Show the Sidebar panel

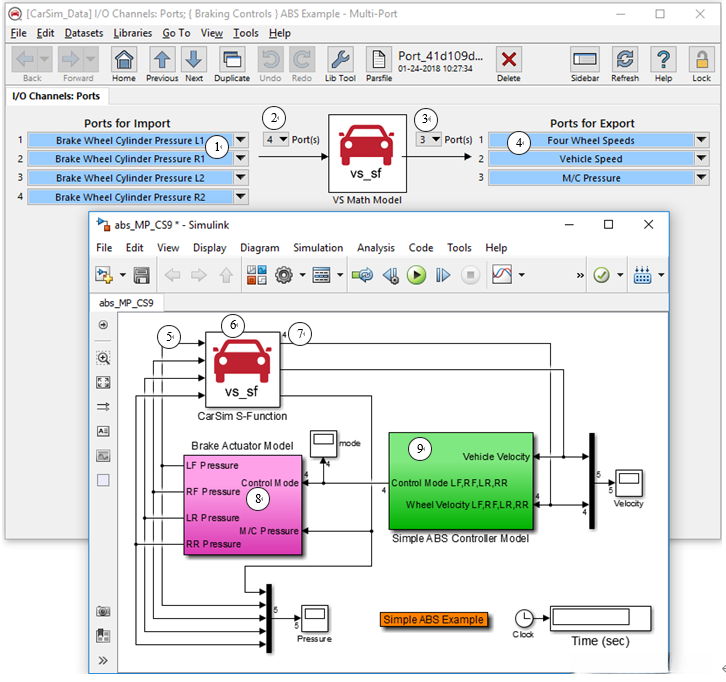(585, 60)
